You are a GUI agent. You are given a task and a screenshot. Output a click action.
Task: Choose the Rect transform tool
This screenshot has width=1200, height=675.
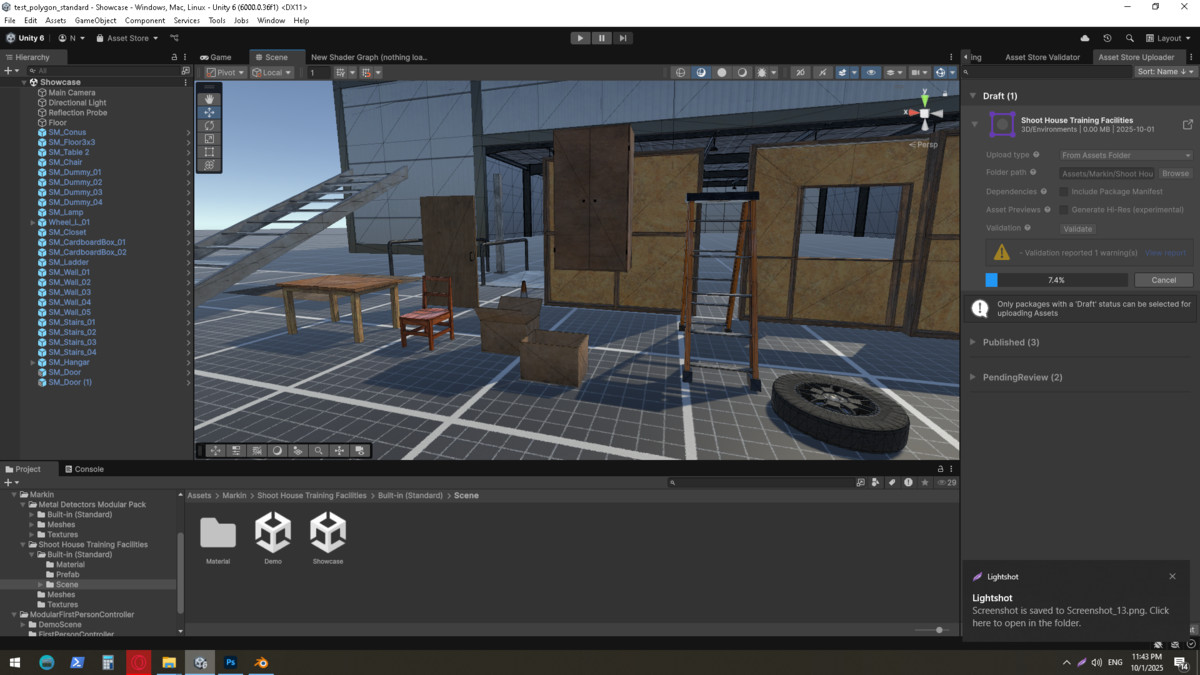tap(209, 152)
